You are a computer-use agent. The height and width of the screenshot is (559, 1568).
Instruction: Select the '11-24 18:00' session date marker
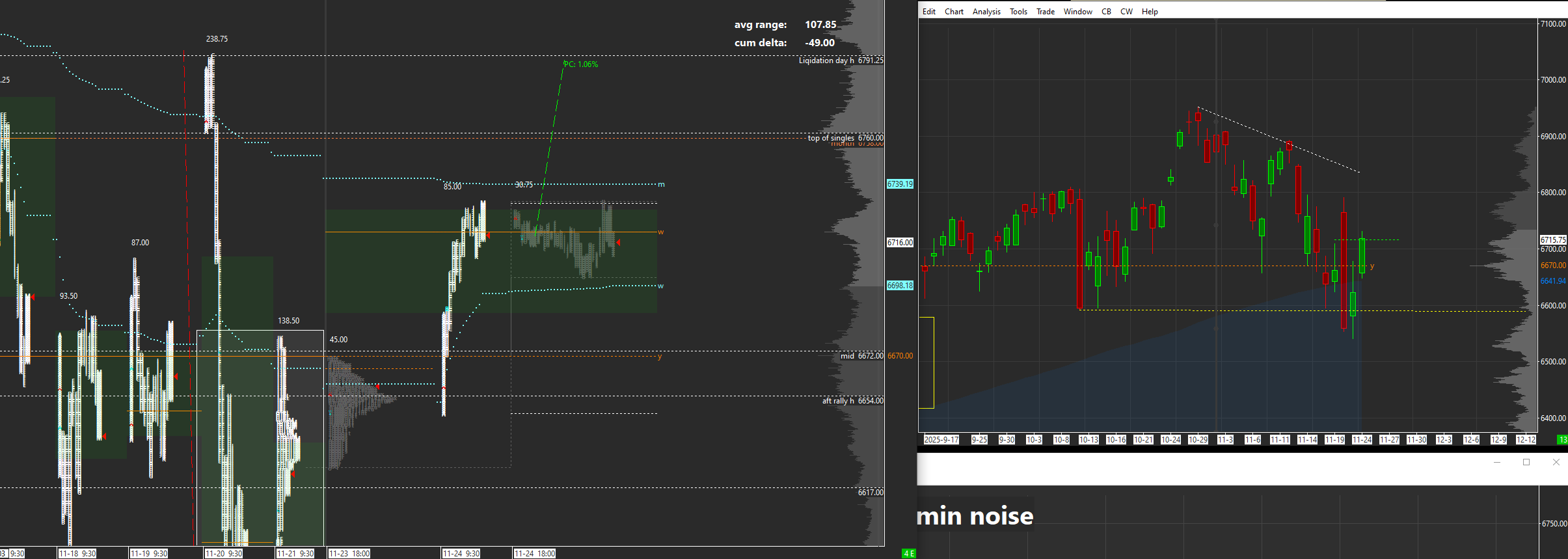pos(535,554)
